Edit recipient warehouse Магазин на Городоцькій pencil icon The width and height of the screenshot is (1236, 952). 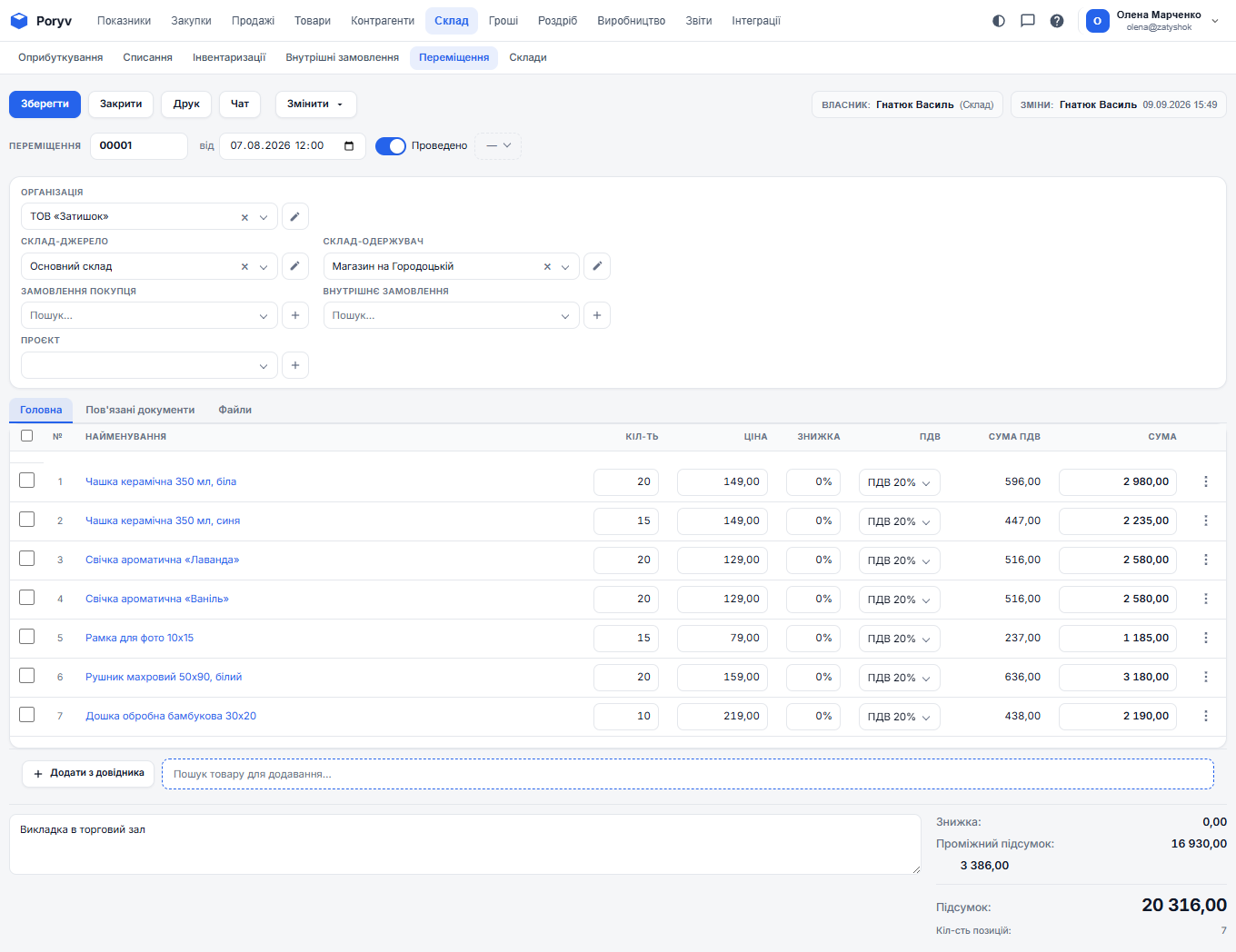597,266
